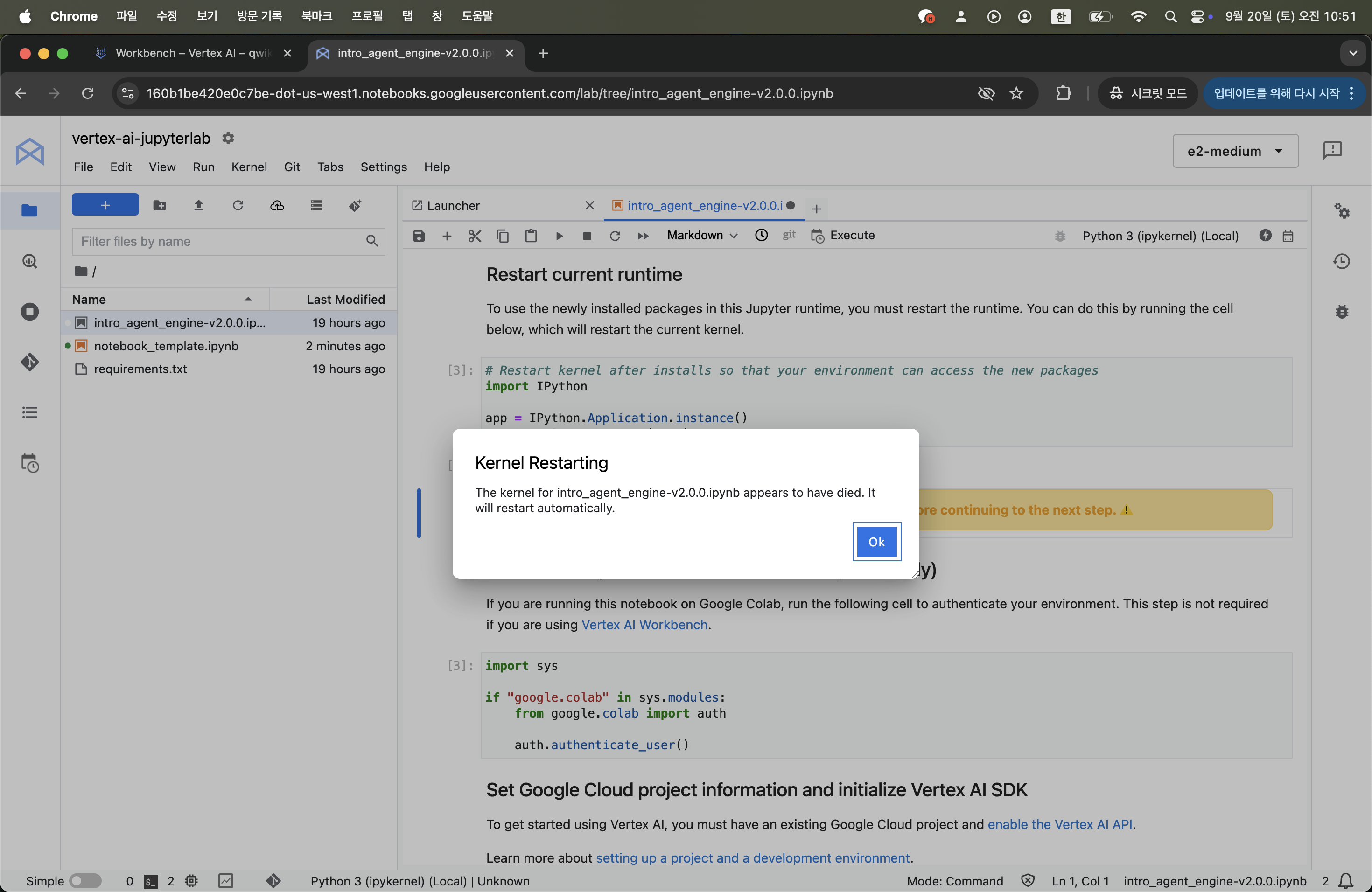Screen dimensions: 1372x892
Task: Click the upload files icon
Action: (198, 206)
